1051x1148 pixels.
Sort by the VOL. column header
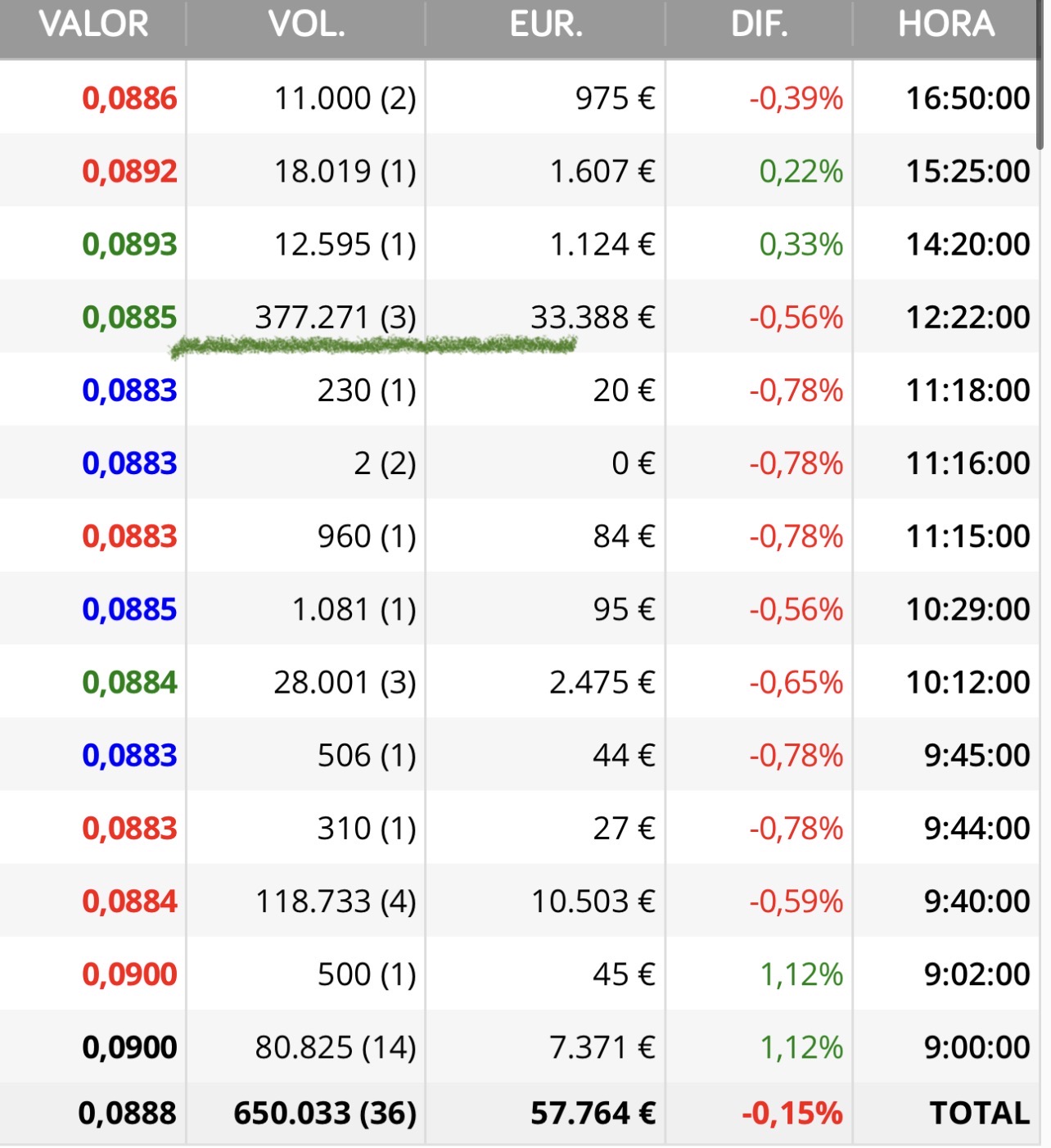[307, 25]
